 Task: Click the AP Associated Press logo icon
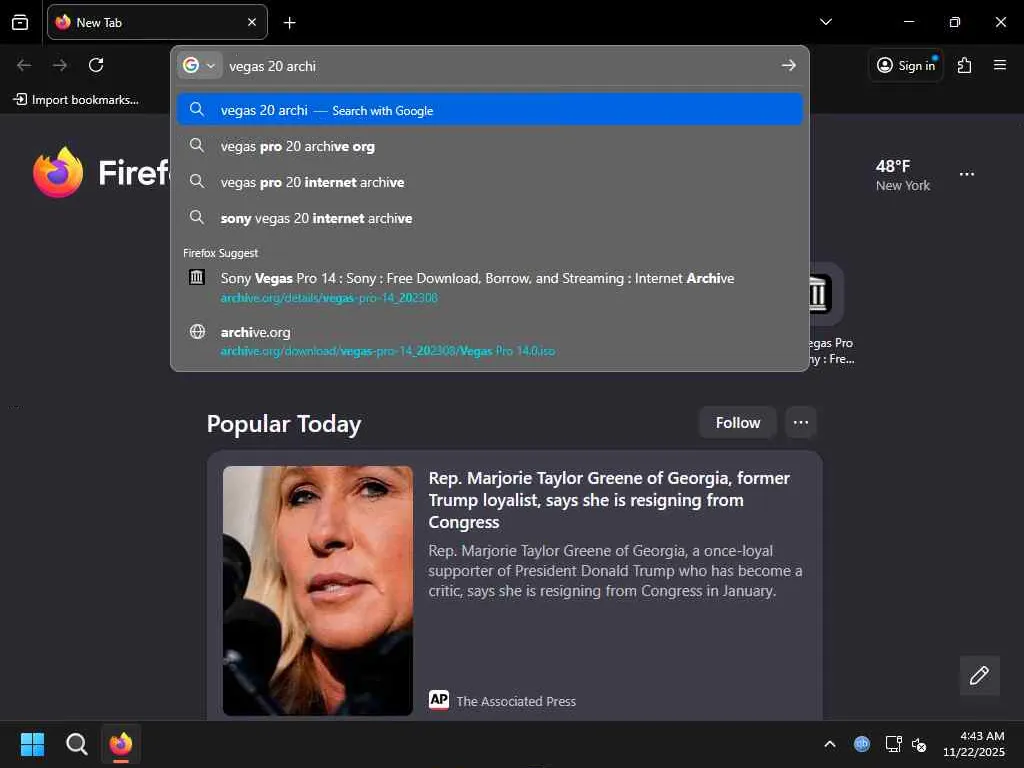(x=439, y=699)
